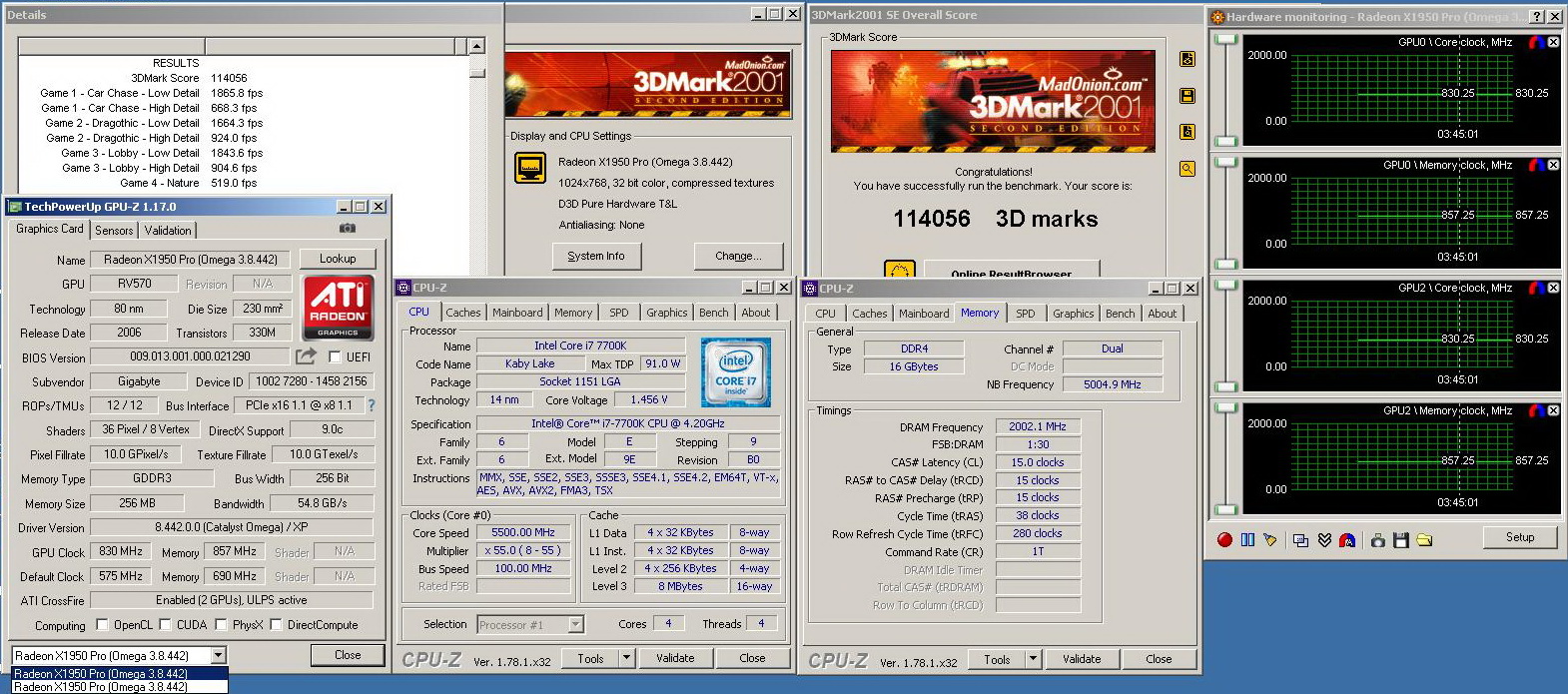Click the magnet icon on GPU2 Core clock graph
This screenshot has height=694, width=1568.
click(x=1537, y=288)
